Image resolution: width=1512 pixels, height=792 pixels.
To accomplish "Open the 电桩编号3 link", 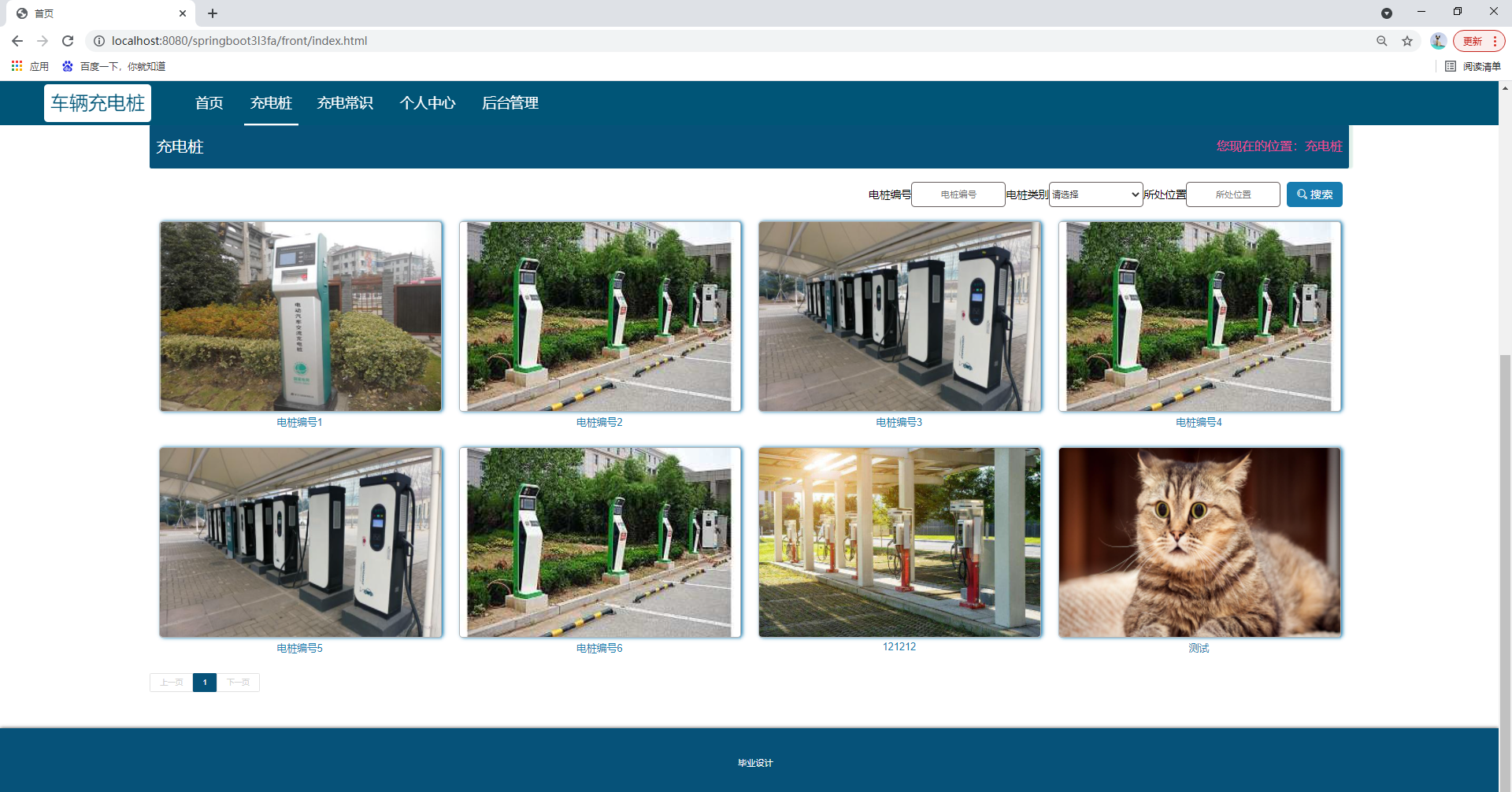I will (x=899, y=423).
